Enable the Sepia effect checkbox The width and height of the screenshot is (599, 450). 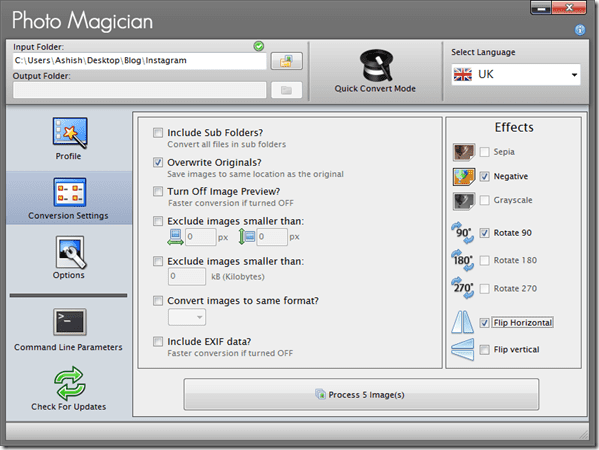[484, 152]
